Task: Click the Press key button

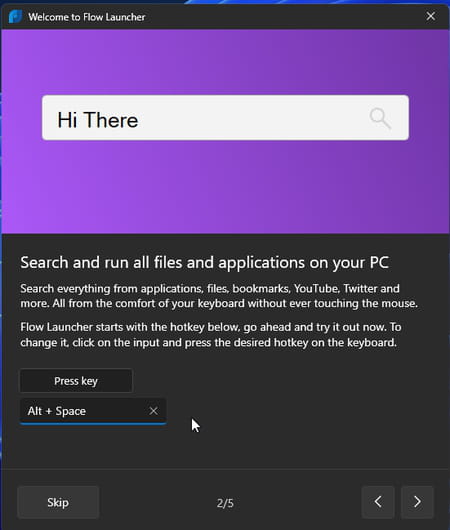Action: click(76, 381)
